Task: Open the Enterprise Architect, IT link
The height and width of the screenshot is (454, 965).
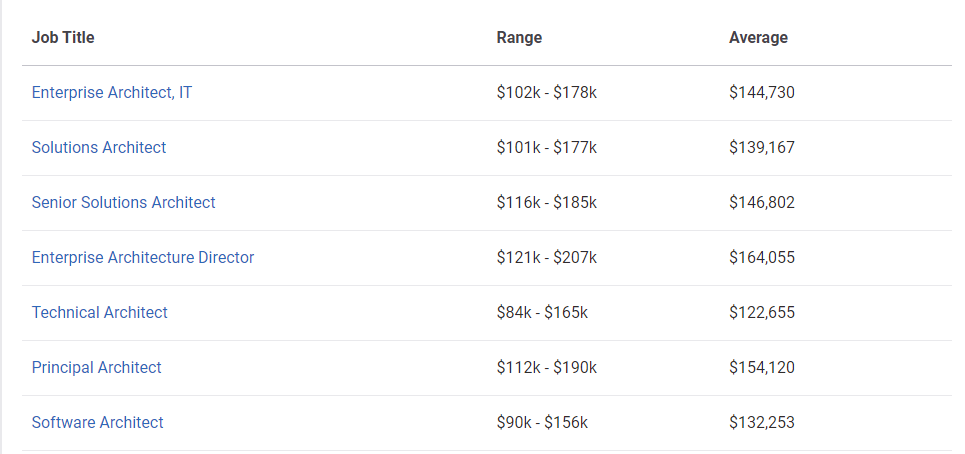Action: point(112,93)
